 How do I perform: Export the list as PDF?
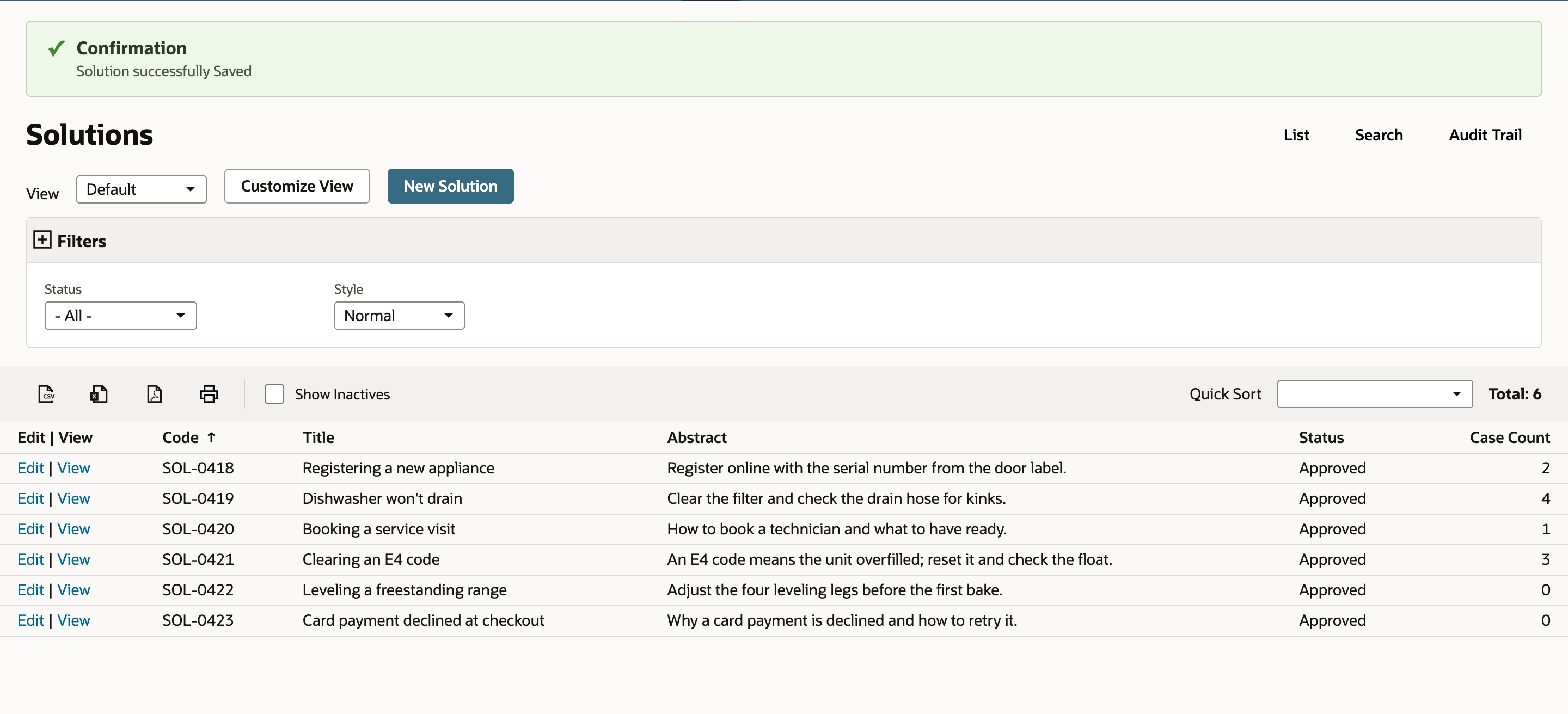pos(154,394)
